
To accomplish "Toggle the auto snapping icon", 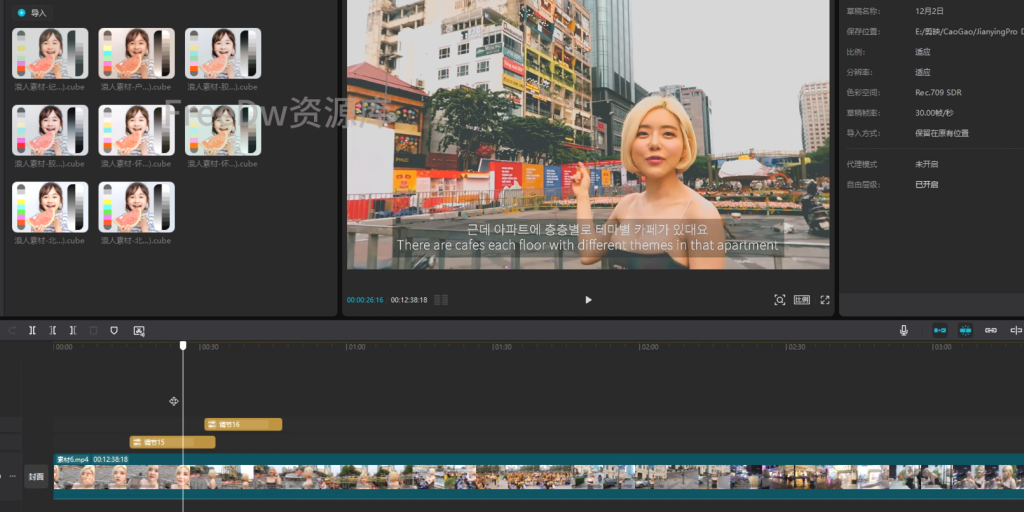I will (965, 330).
